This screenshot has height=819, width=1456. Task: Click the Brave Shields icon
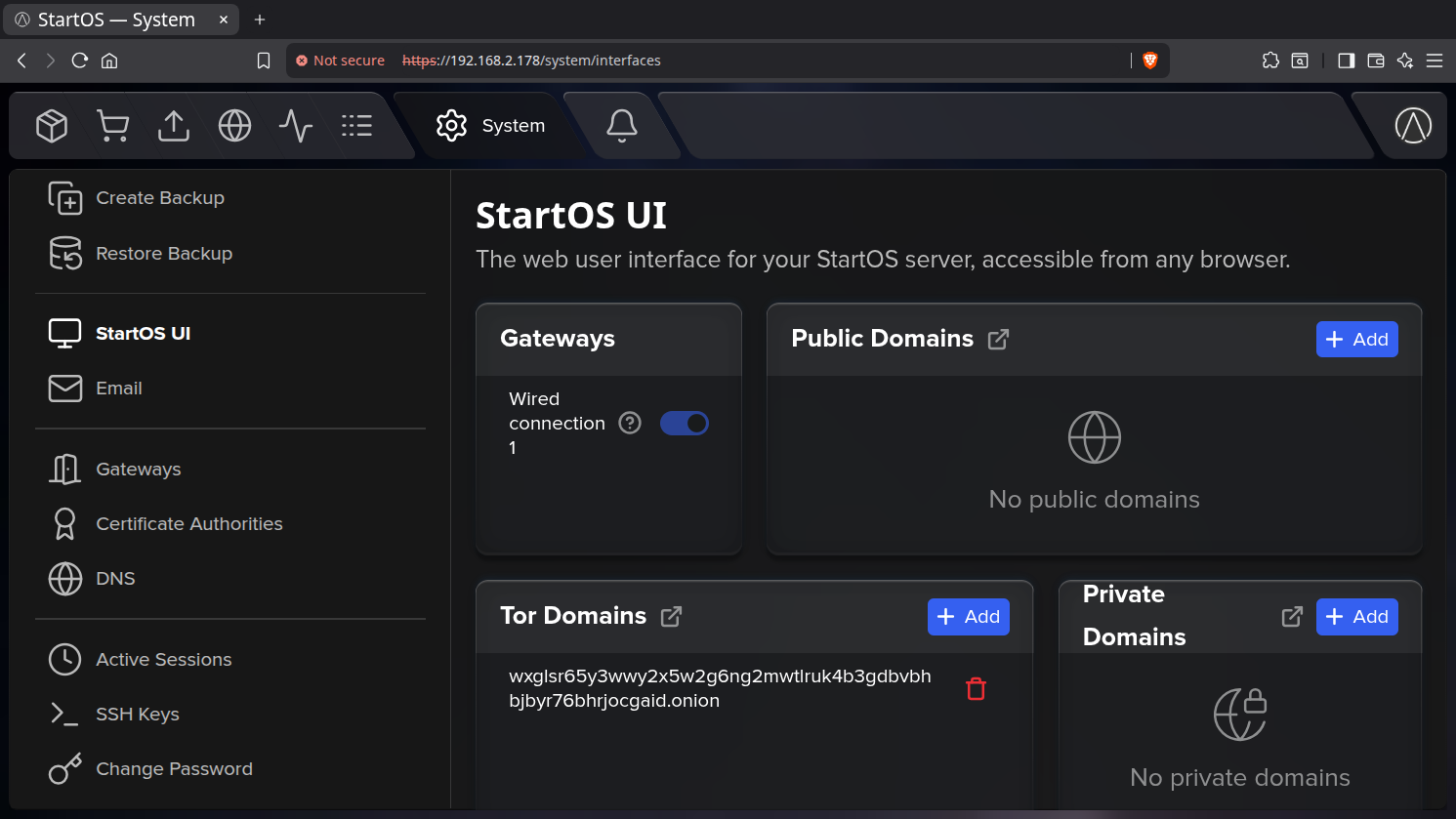[1150, 61]
